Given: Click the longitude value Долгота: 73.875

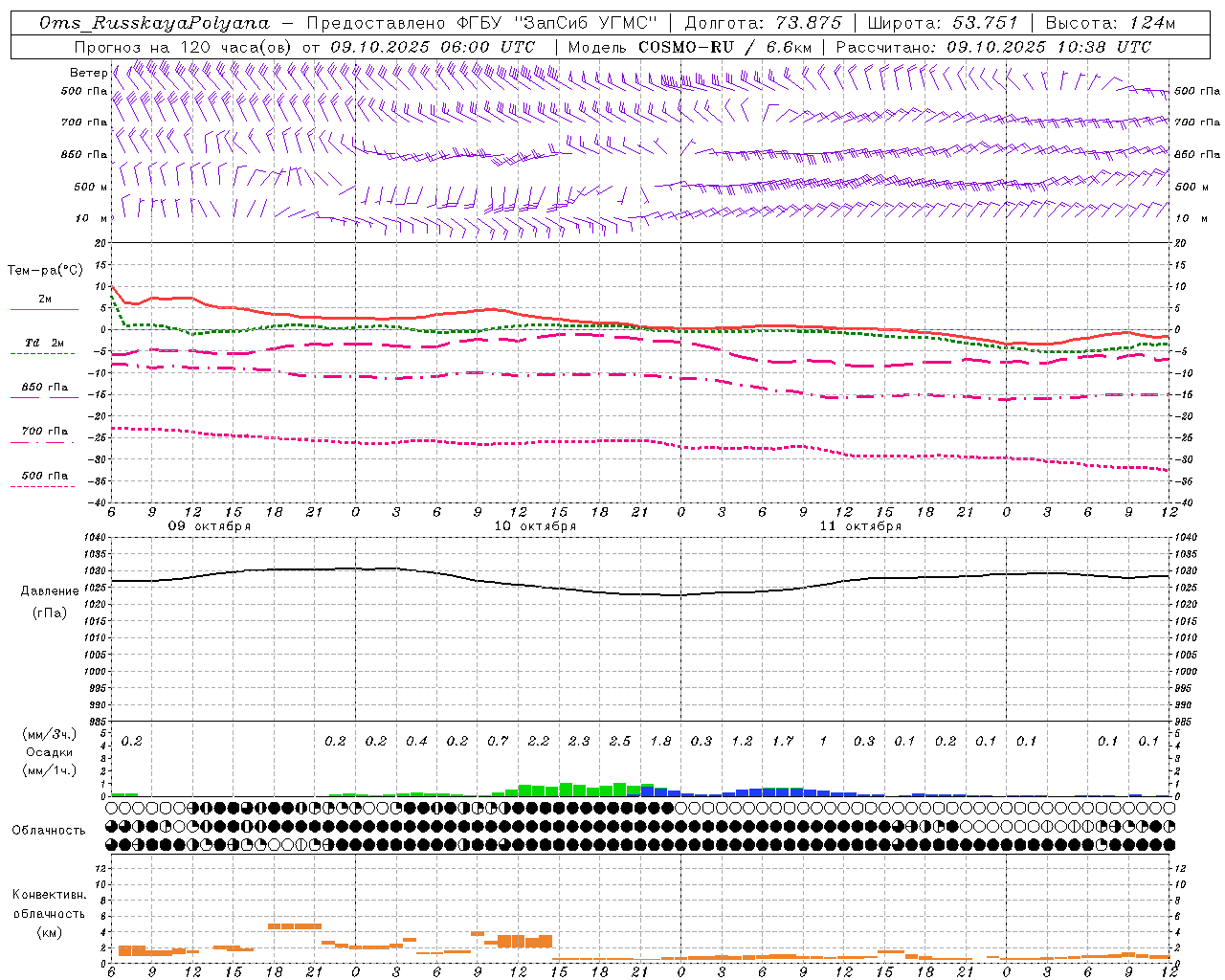Looking at the screenshot, I should click(763, 23).
